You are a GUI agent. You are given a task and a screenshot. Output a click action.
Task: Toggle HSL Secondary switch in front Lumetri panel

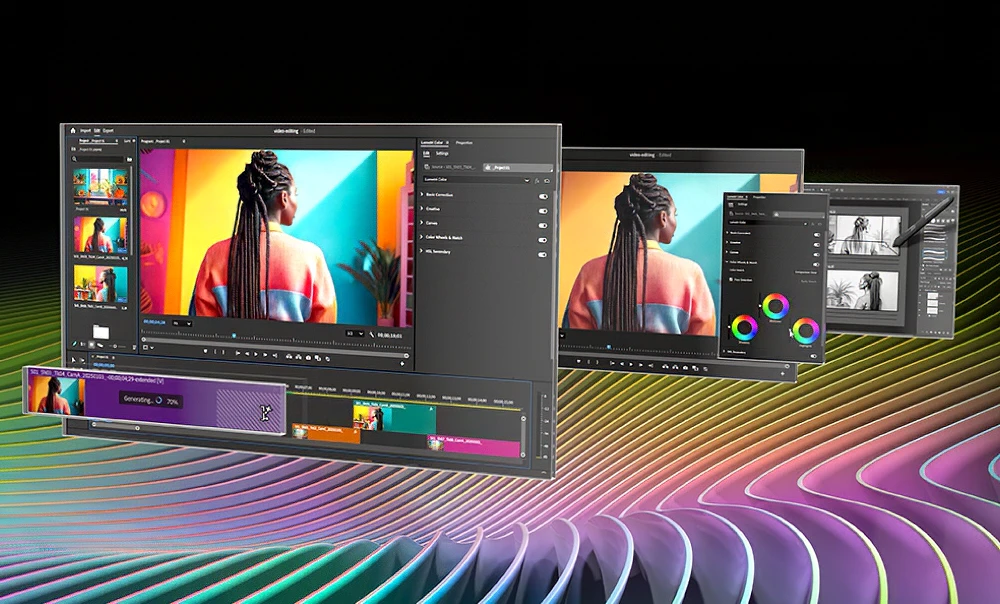point(543,254)
